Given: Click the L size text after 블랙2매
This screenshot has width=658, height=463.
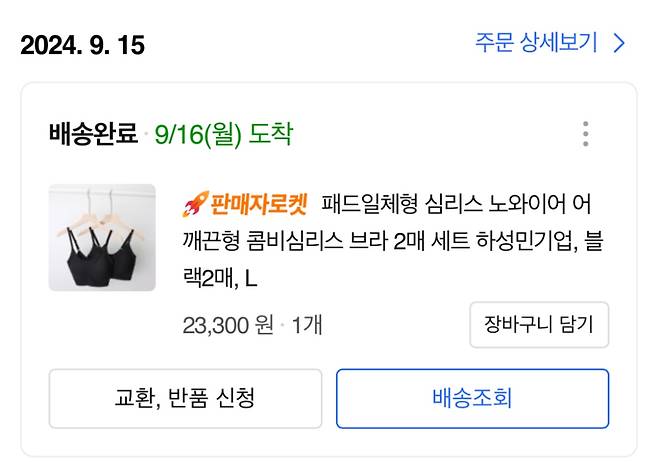Looking at the screenshot, I should [x=251, y=277].
